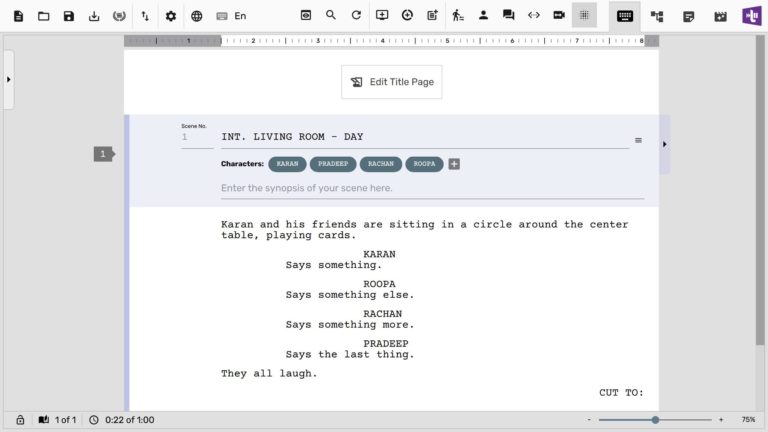Open the settings gear icon
Screen dimensions: 768x432
171,16
